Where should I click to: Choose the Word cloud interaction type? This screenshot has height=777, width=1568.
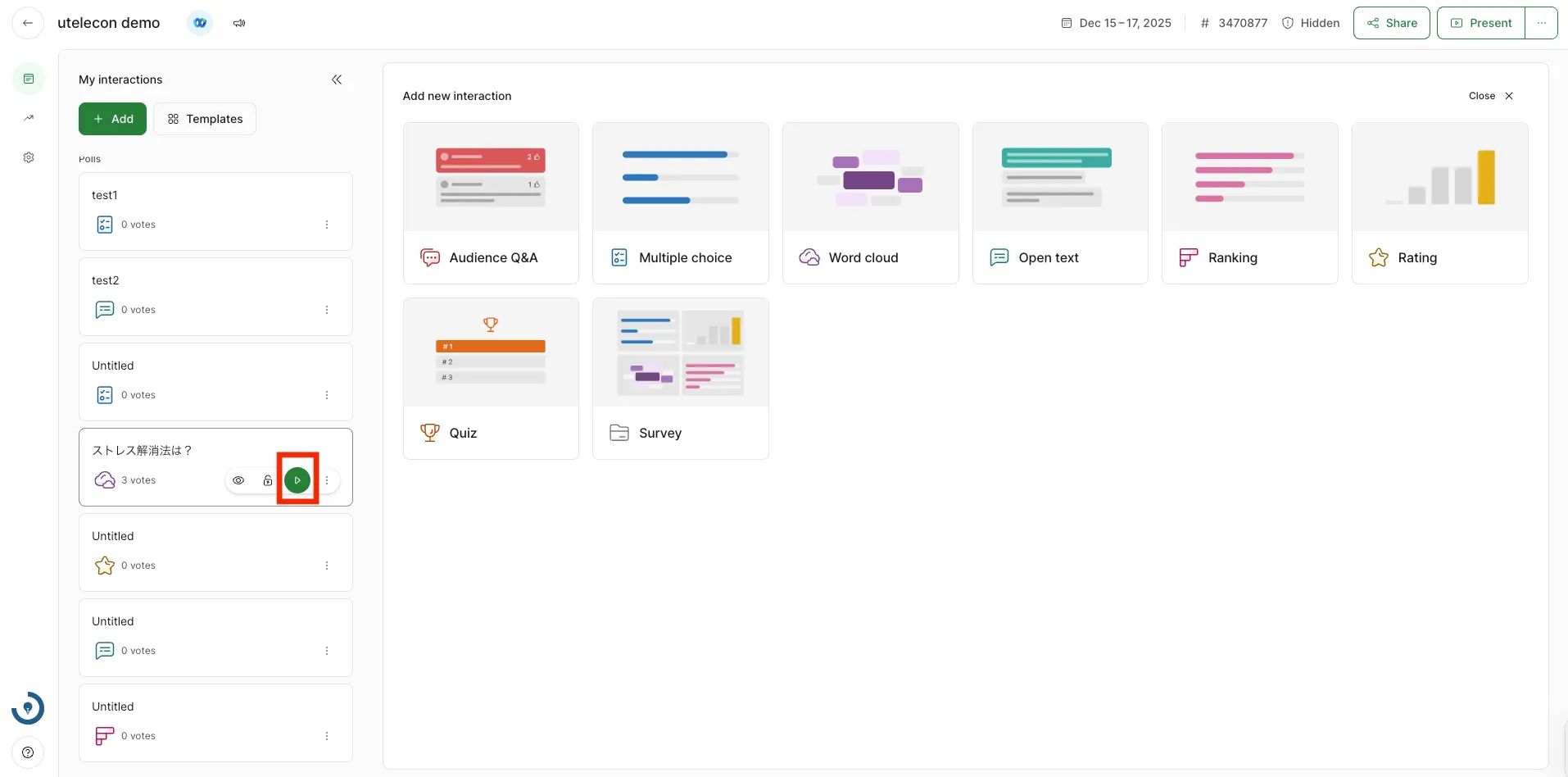pos(870,203)
